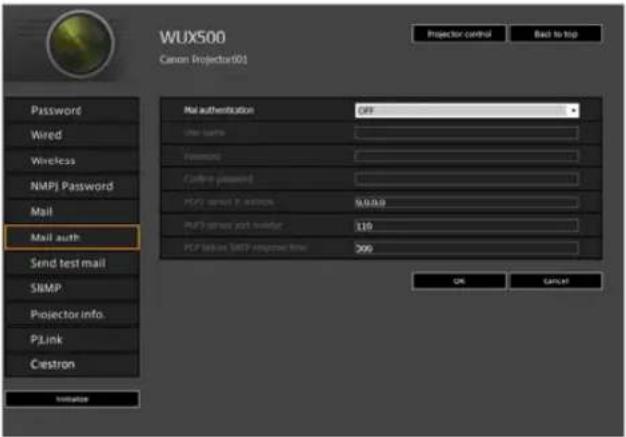Click the User name input field
This screenshot has width=626, height=437.
466,133
